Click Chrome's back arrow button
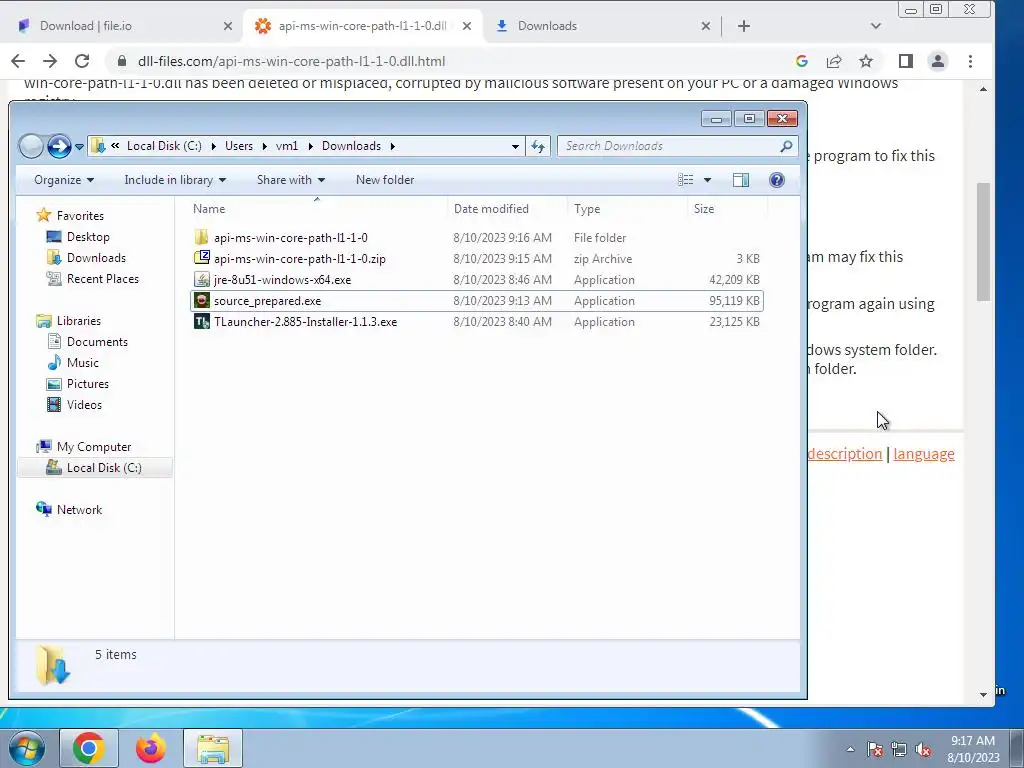Screen dimensions: 1024x768 tap(18, 61)
